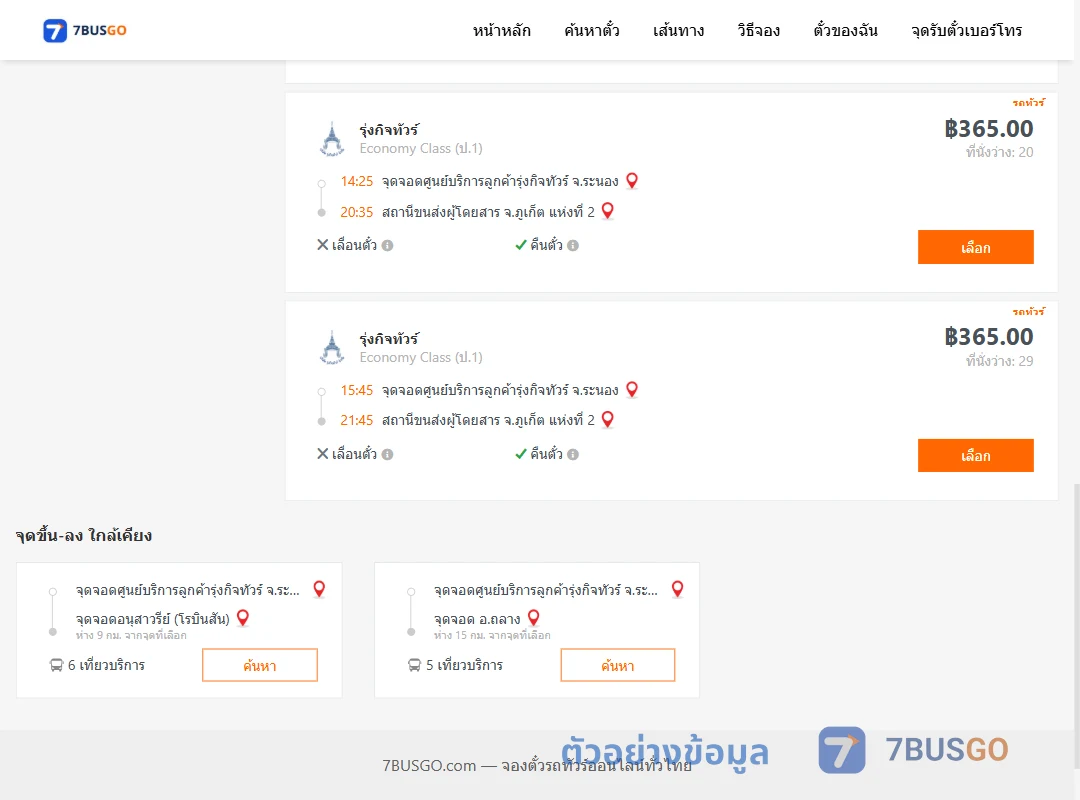Open map pin for 14:25 departure stop
This screenshot has width=1080, height=800.
[632, 181]
